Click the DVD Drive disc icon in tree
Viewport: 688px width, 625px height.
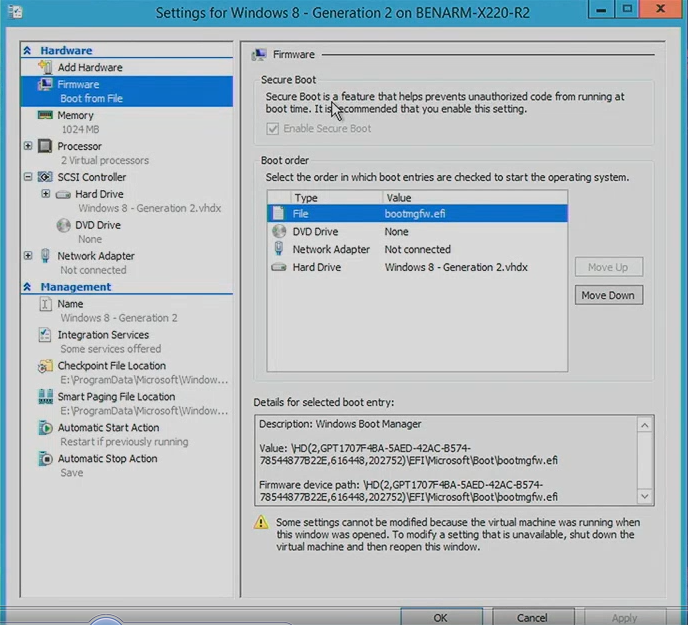click(x=63, y=225)
